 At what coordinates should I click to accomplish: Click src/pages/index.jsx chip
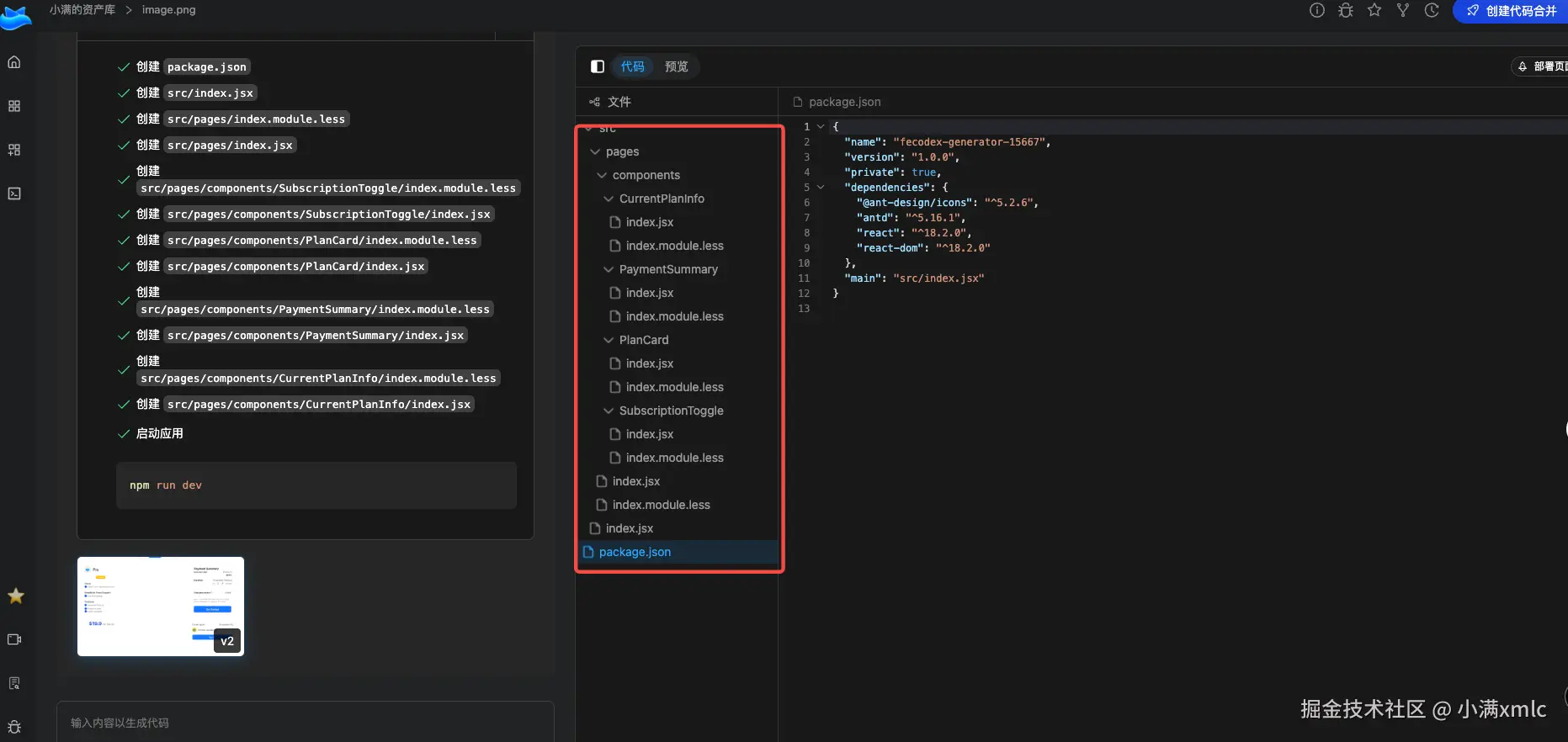click(x=230, y=146)
